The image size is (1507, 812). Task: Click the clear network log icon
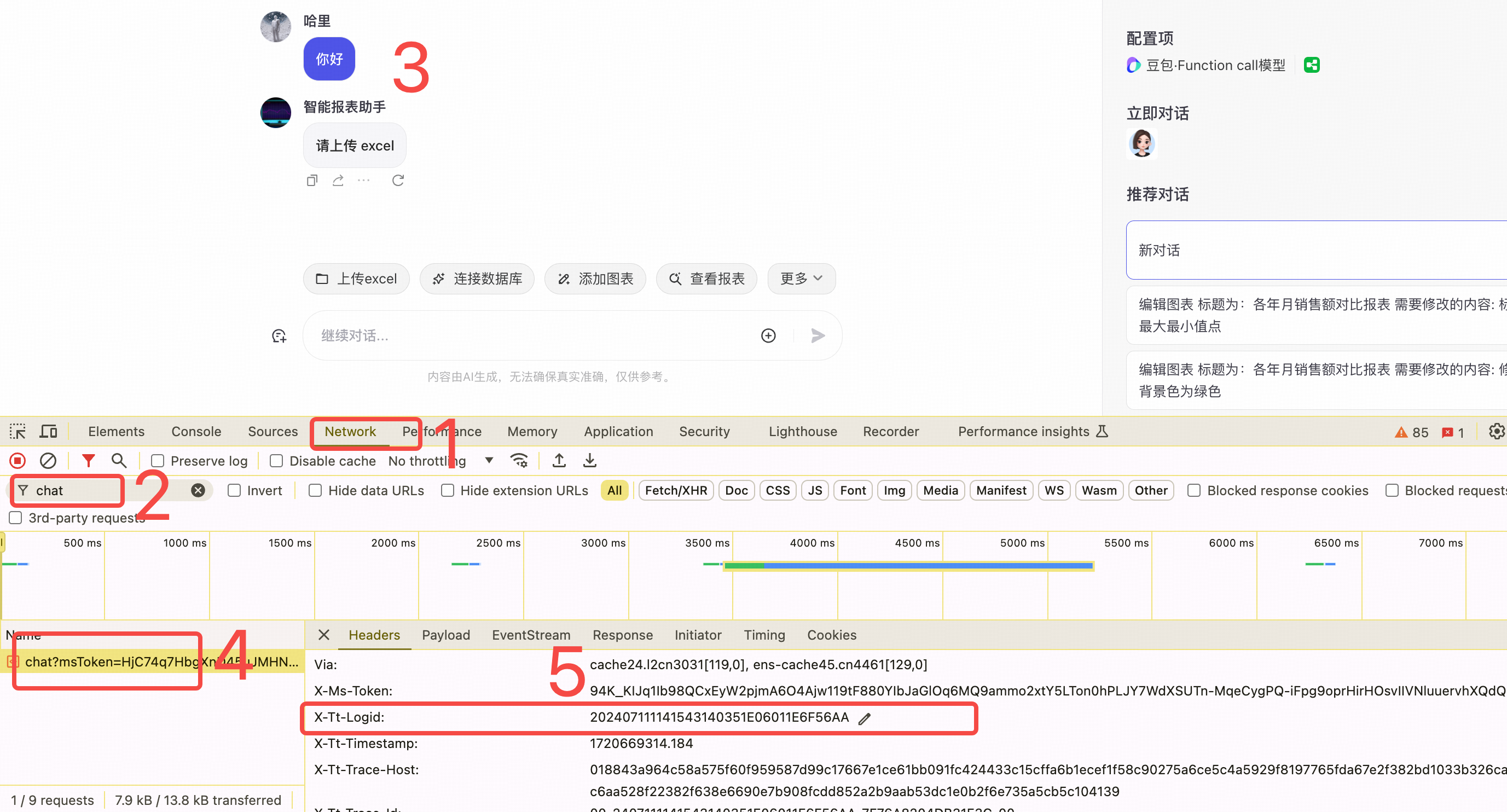[48, 461]
